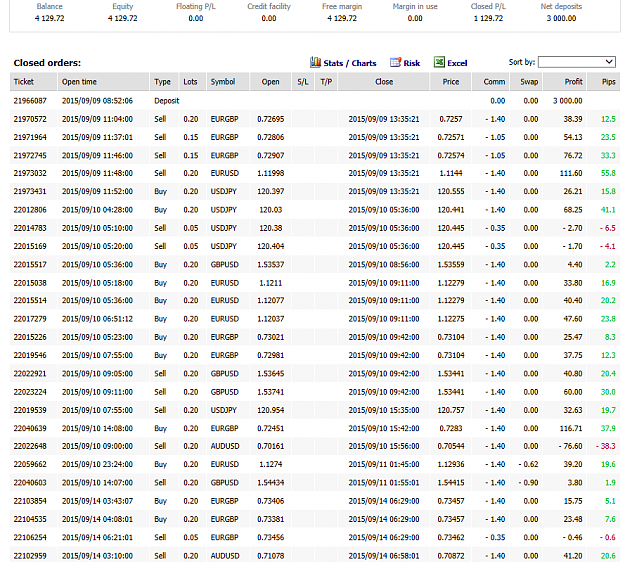Click the Swap column header
The height and width of the screenshot is (562, 625).
[526, 82]
